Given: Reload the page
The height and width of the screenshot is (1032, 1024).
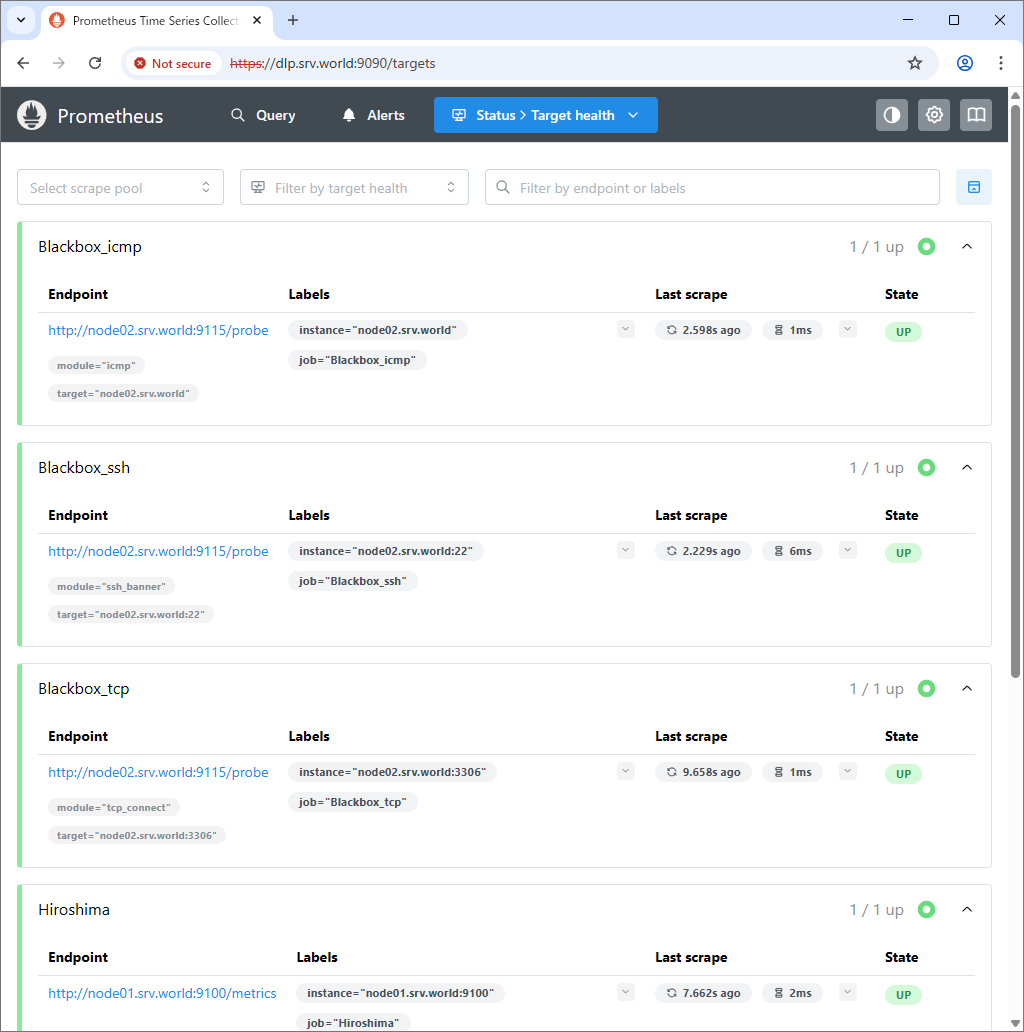Looking at the screenshot, I should pos(95,63).
